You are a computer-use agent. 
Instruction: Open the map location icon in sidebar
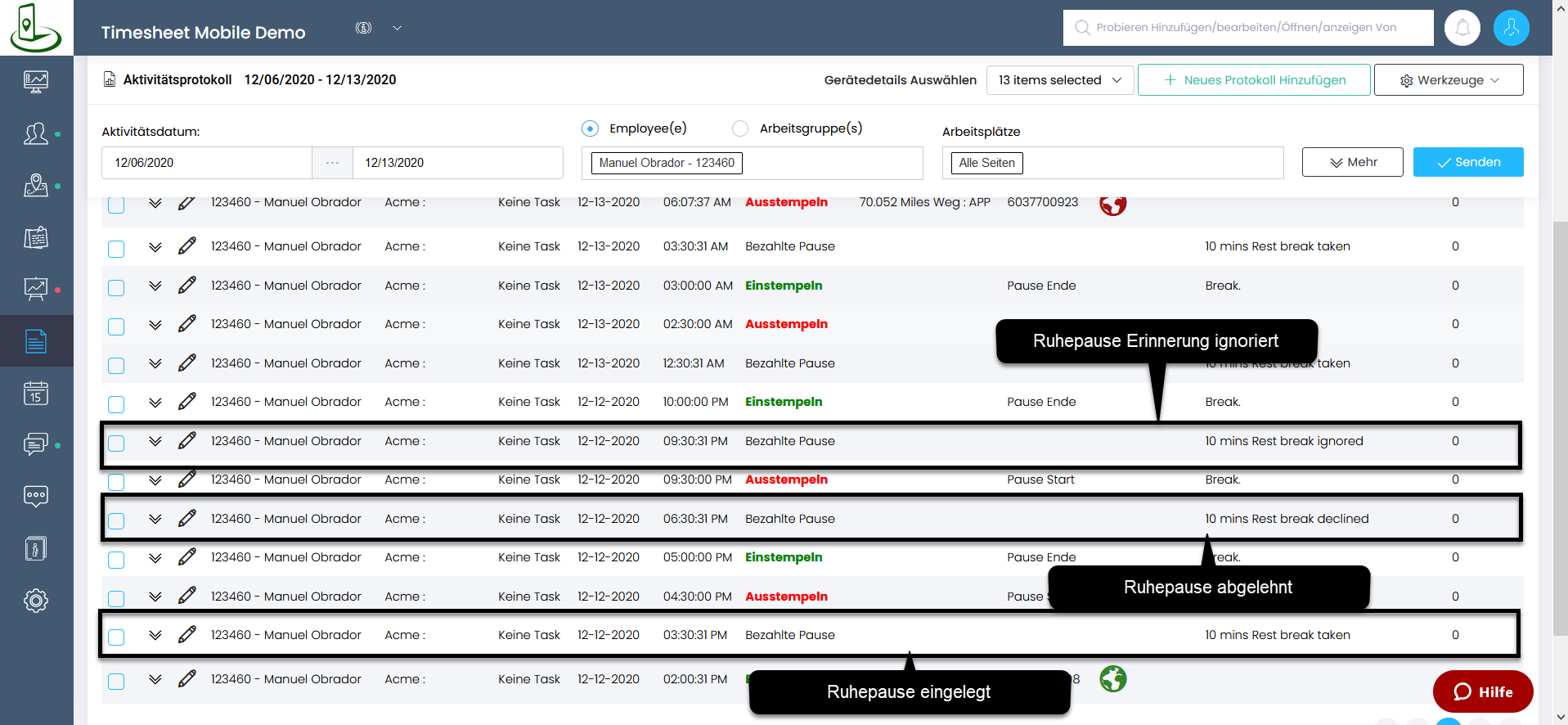(x=36, y=186)
